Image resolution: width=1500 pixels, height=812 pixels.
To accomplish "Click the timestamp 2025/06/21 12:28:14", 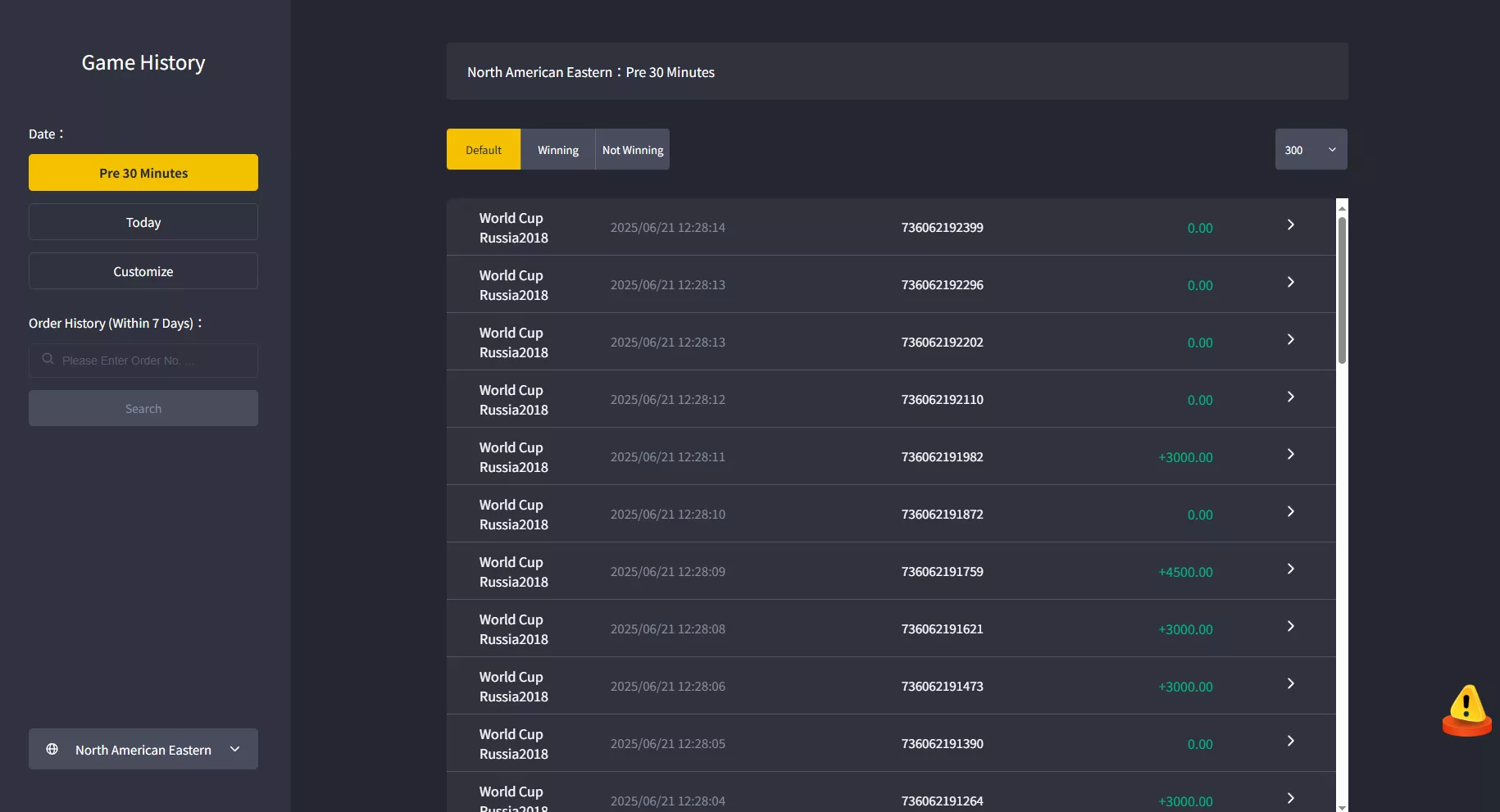I will tap(668, 227).
